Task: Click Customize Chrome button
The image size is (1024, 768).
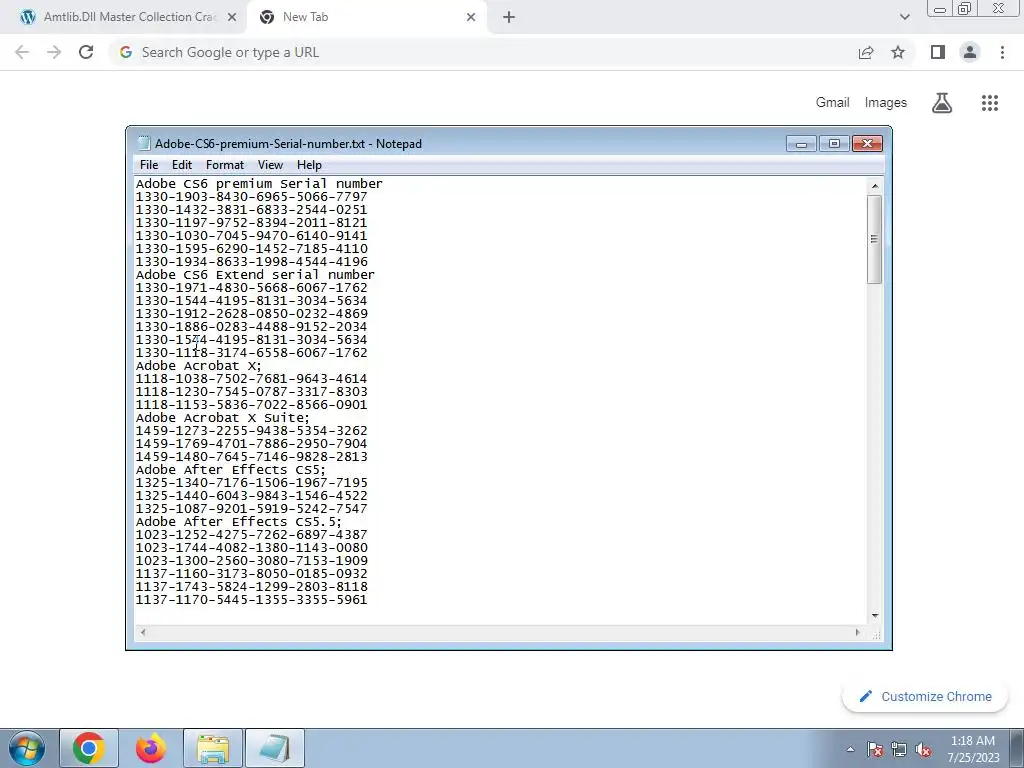Action: 925,696
